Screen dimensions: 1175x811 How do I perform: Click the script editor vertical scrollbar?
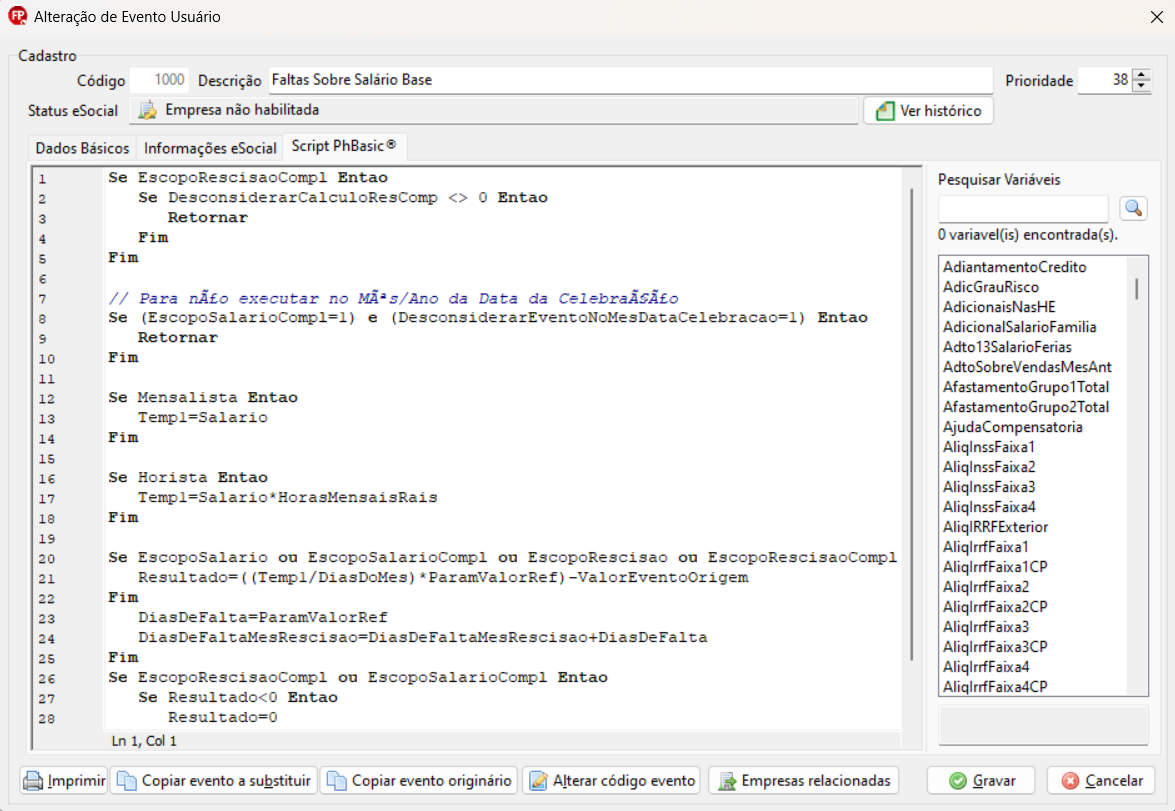pos(911,423)
